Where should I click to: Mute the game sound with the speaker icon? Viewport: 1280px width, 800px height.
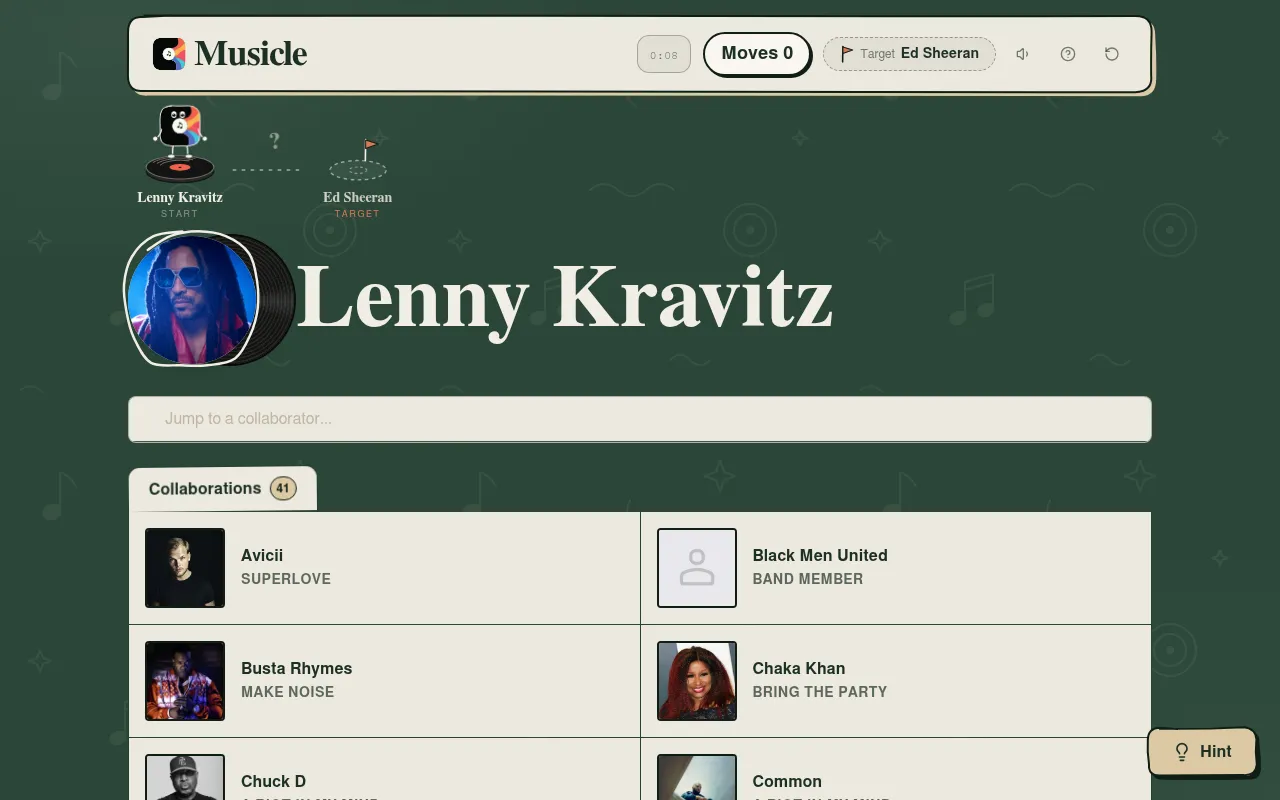(1022, 54)
